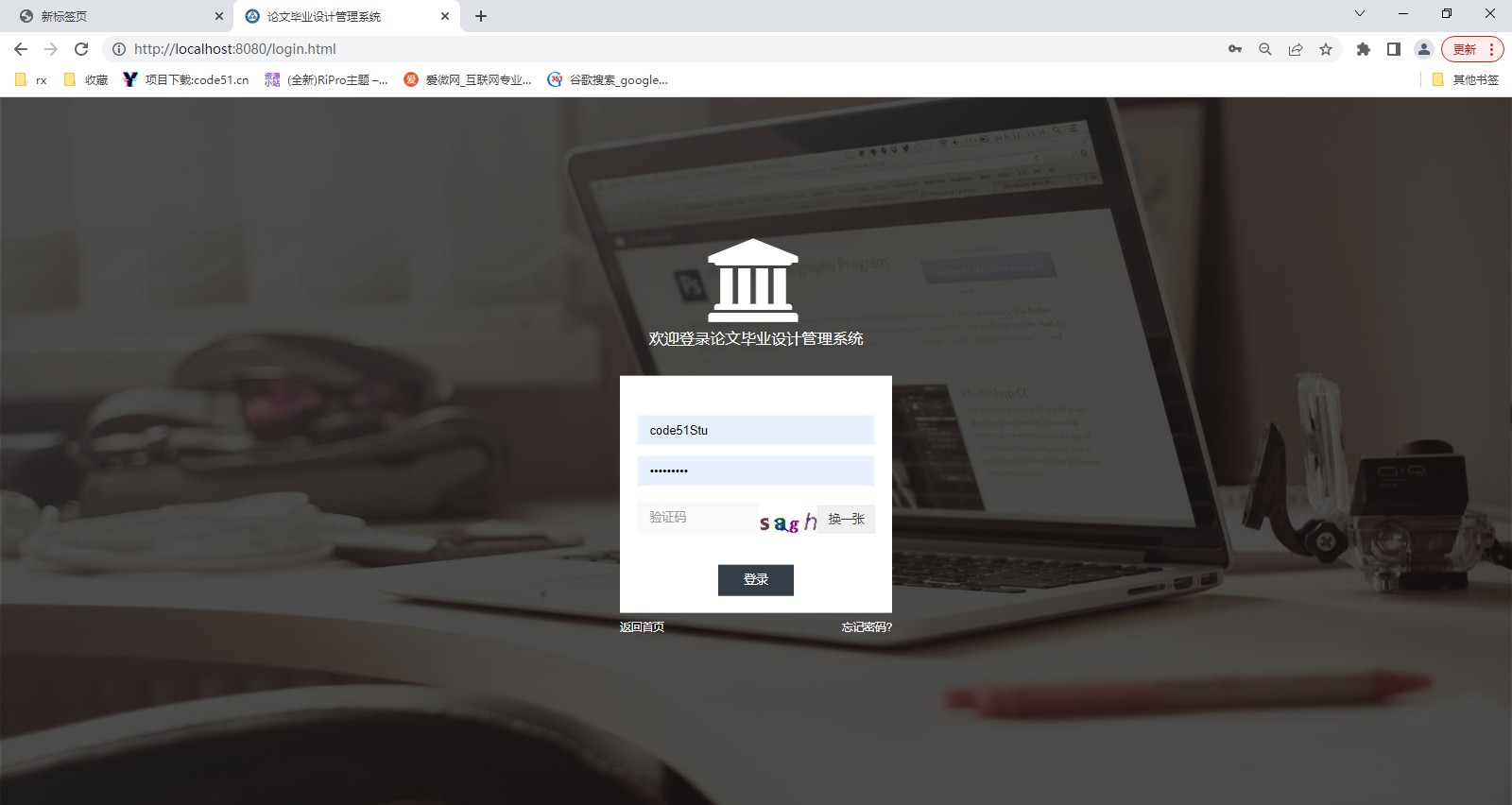This screenshot has height=805, width=1512.
Task: Click 换一张 to refresh captcha
Action: (x=847, y=519)
